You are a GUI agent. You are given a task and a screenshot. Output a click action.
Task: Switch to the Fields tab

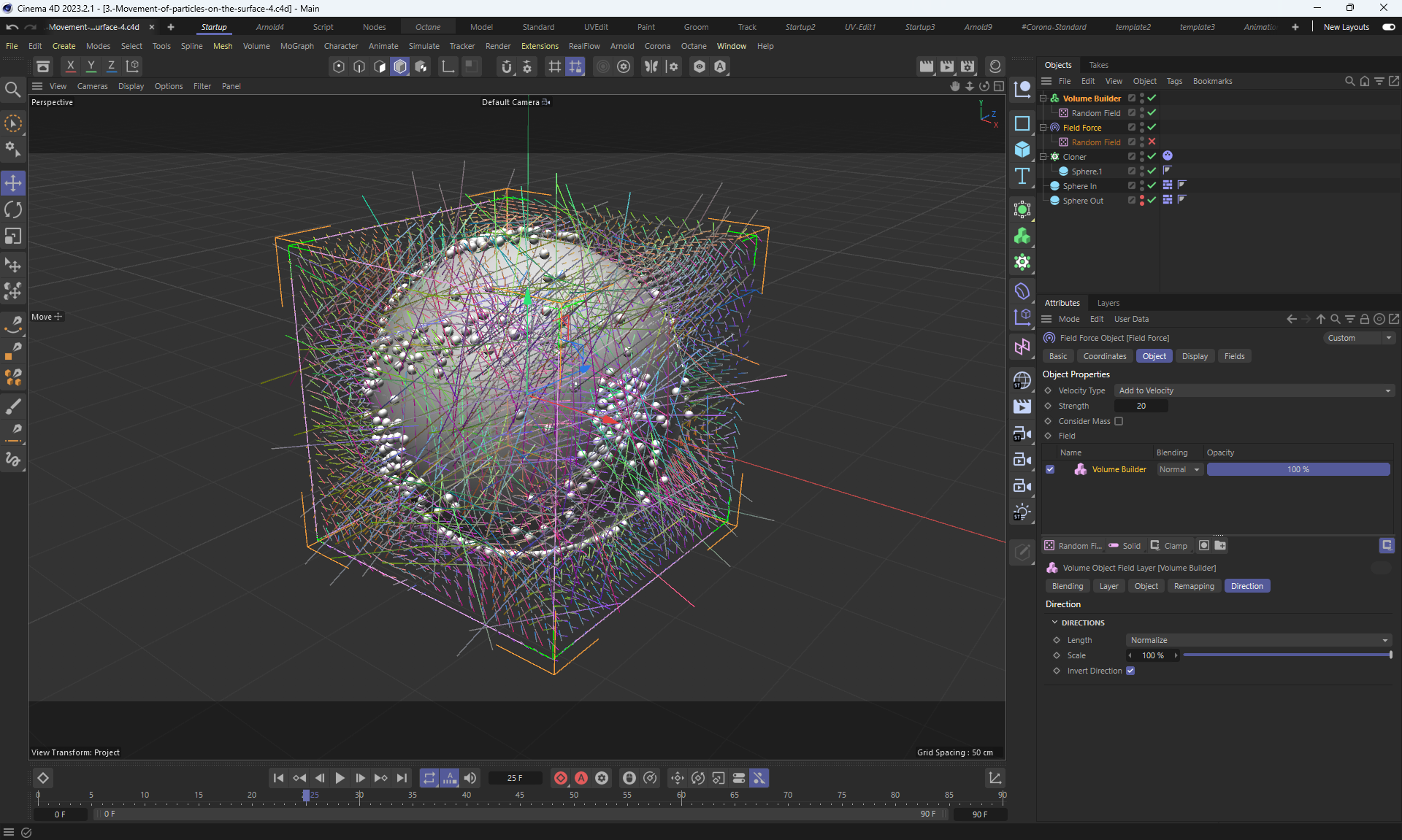point(1234,356)
